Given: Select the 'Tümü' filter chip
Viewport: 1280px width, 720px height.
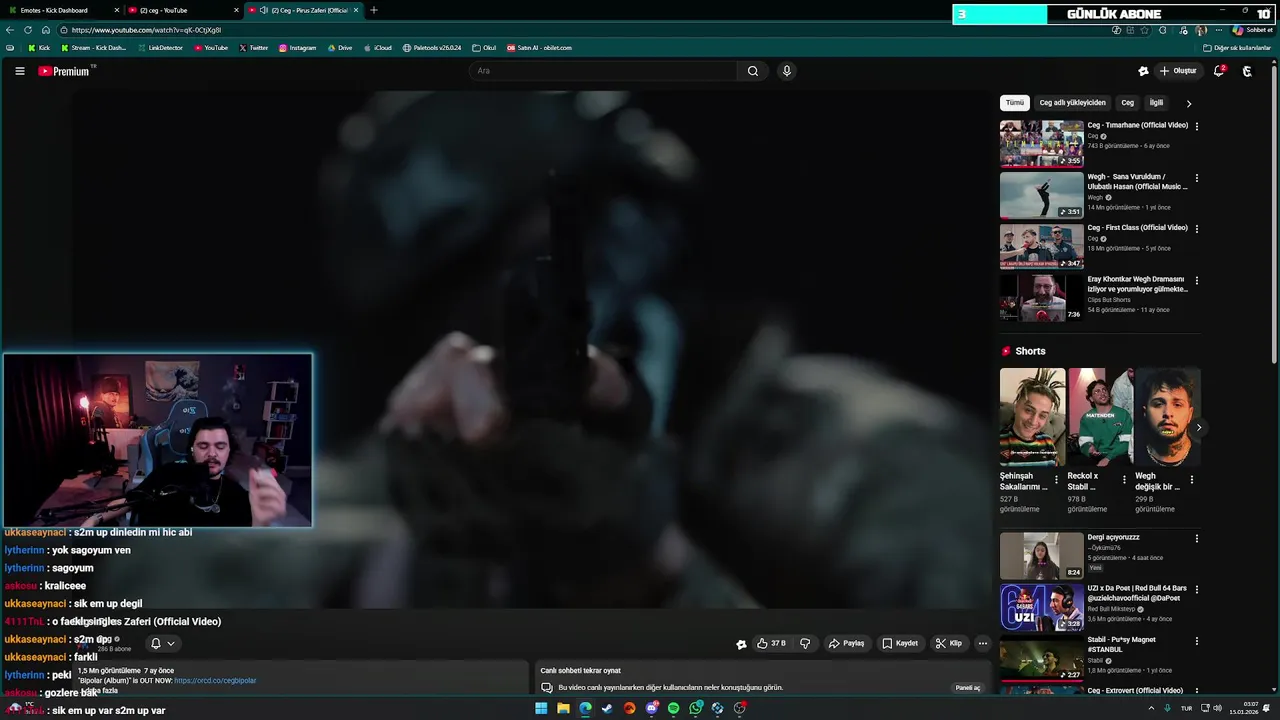Looking at the screenshot, I should pos(1015,103).
